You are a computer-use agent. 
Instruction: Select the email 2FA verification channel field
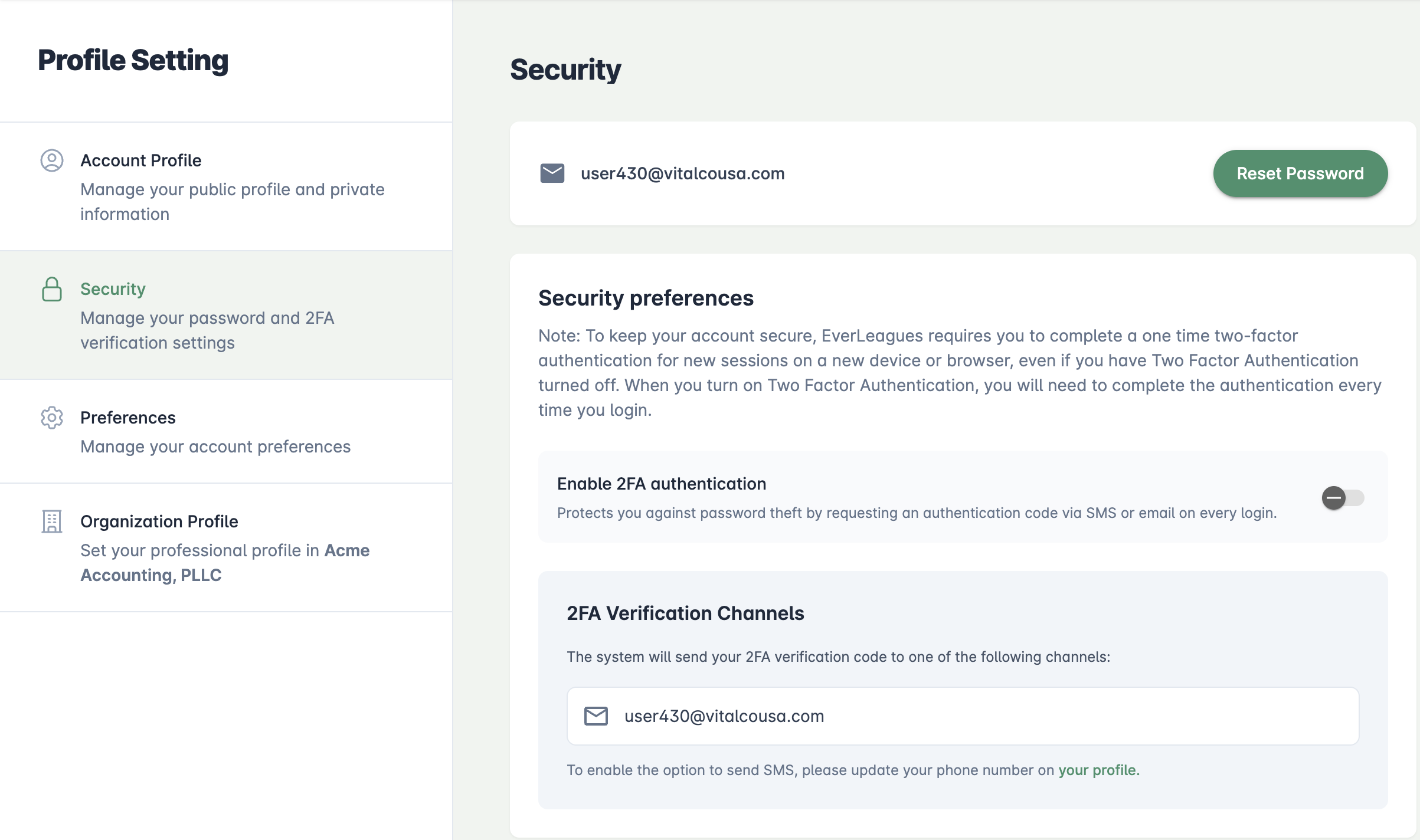pos(962,716)
